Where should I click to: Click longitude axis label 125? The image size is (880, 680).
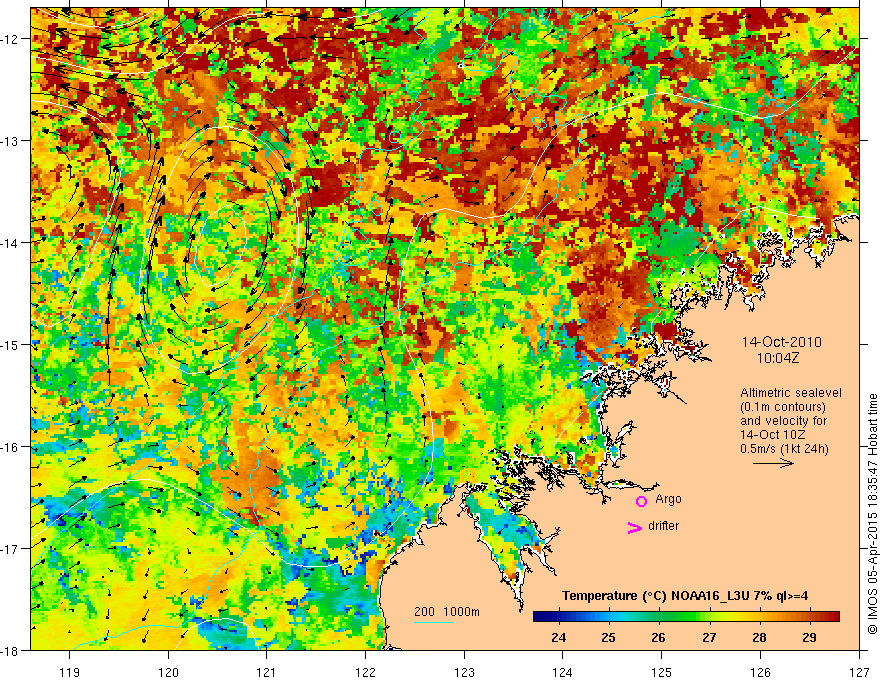tap(662, 672)
